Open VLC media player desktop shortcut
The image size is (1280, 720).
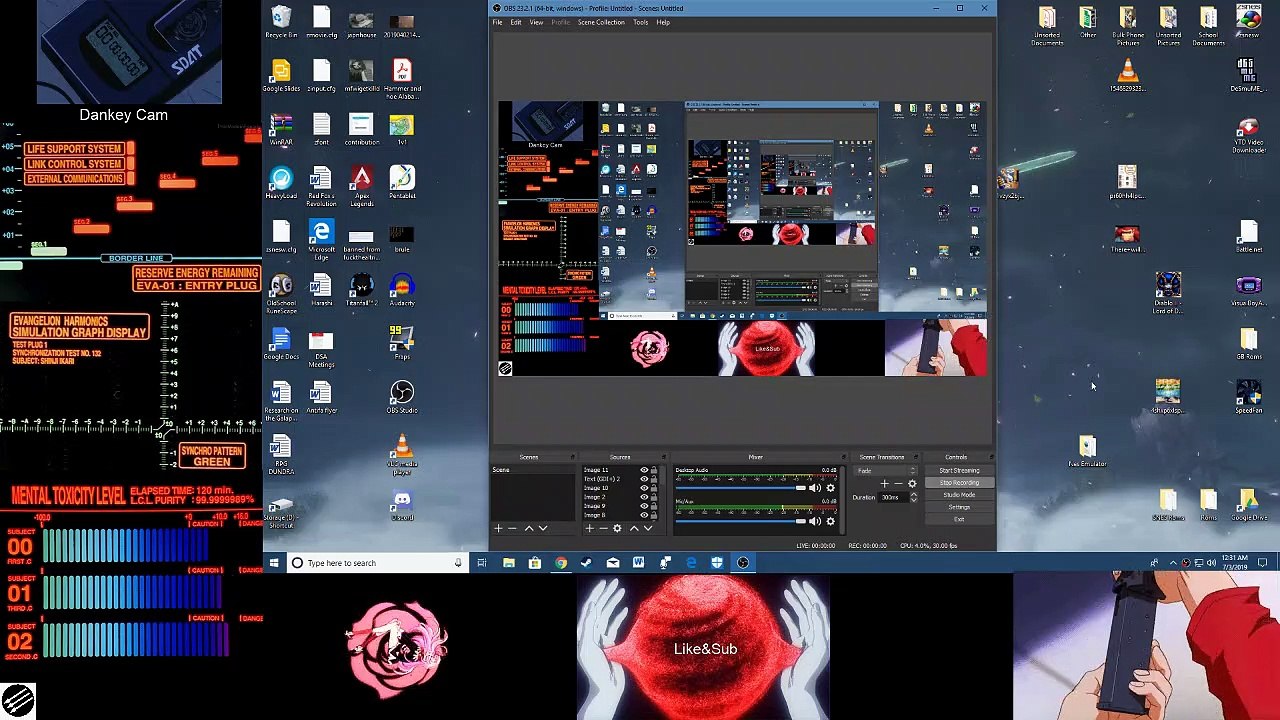pos(402,451)
